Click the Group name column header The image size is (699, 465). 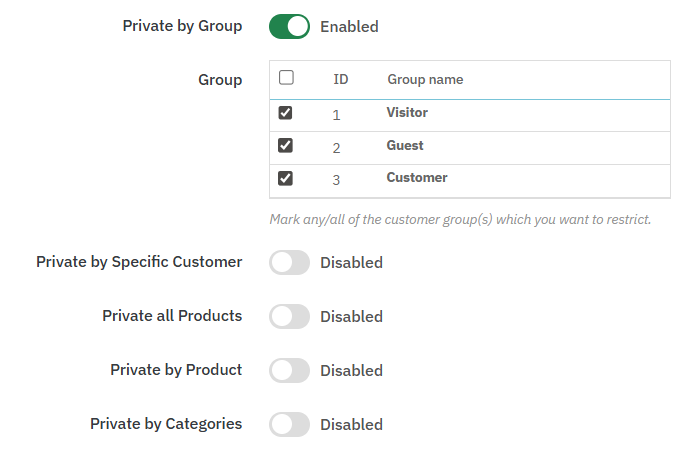tap(425, 79)
